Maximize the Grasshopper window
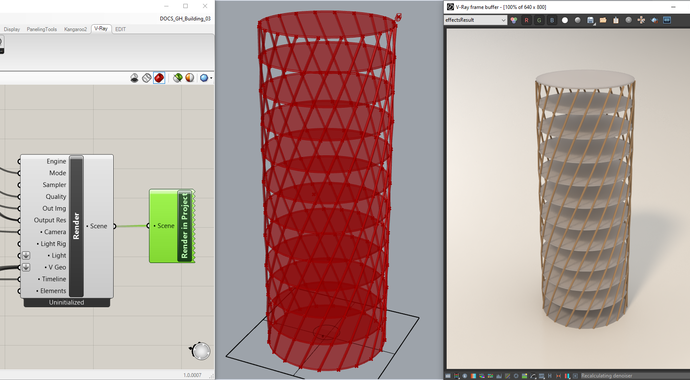 (x=186, y=6)
